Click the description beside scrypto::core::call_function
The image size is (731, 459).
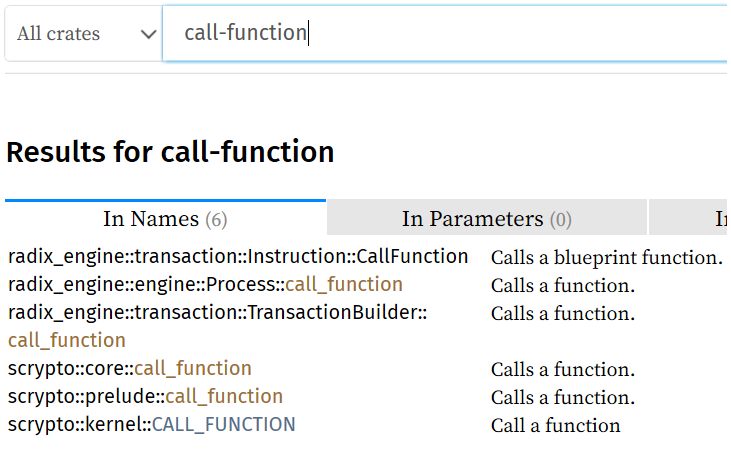coord(562,370)
